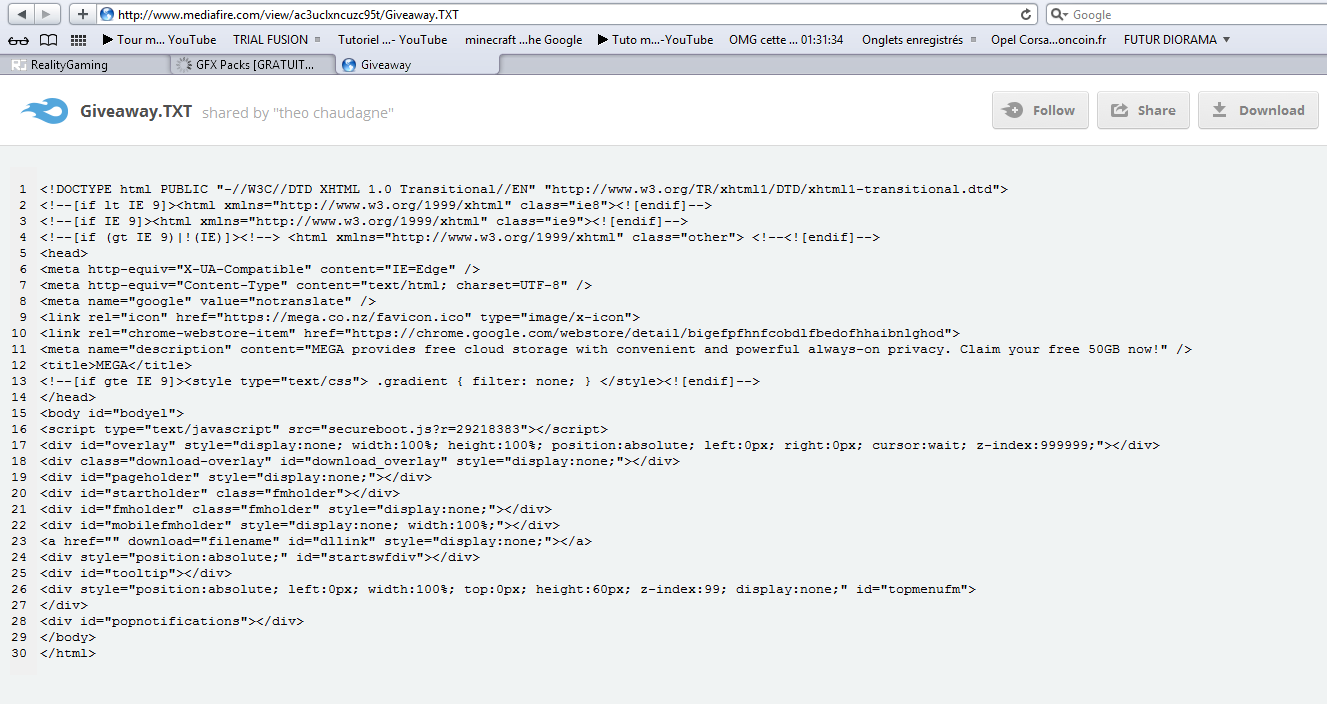The height and width of the screenshot is (704, 1327).
Task: Click the line with class="ie8"
Action: (x=376, y=205)
